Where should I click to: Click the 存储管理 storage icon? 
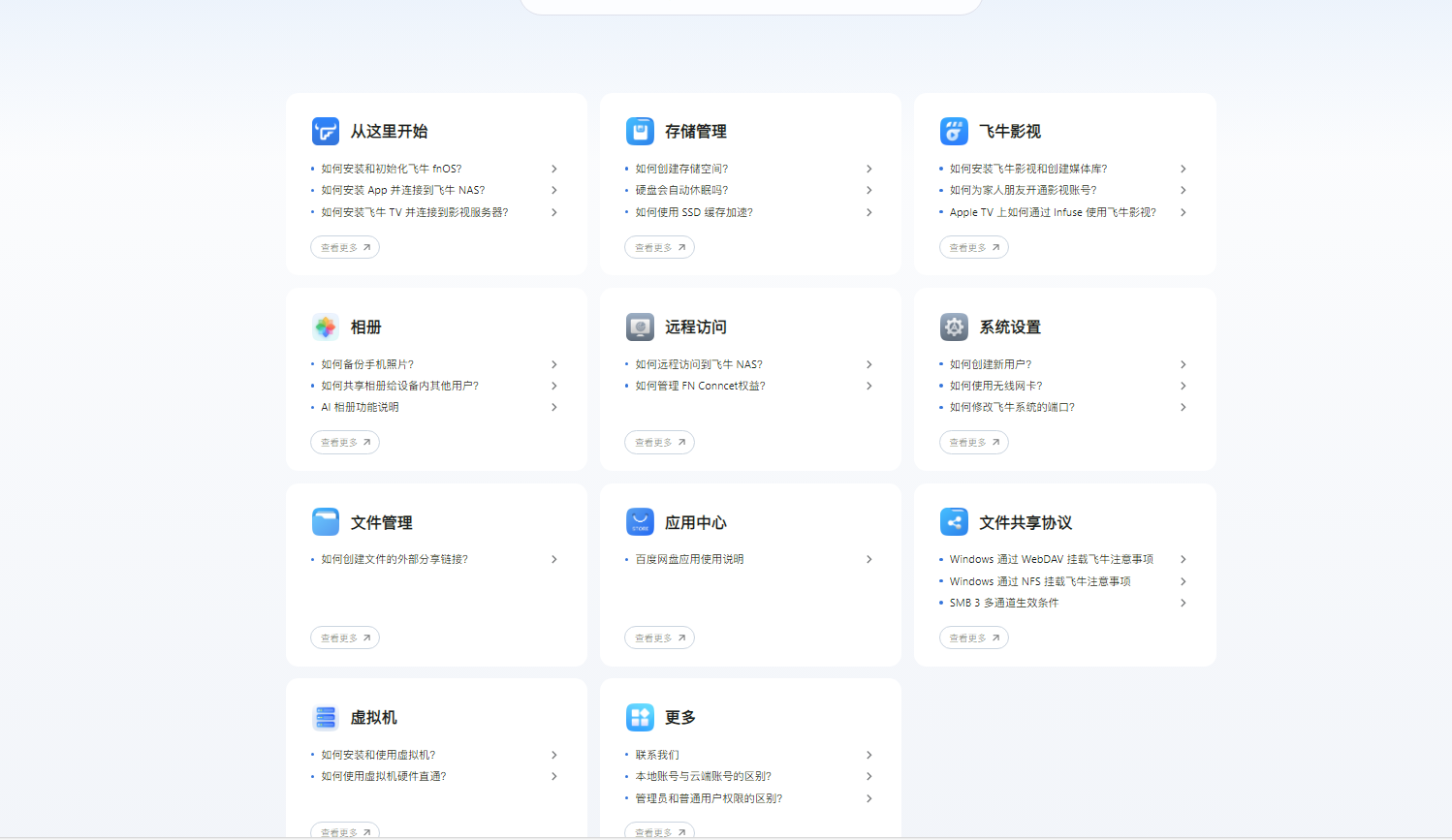click(x=640, y=131)
